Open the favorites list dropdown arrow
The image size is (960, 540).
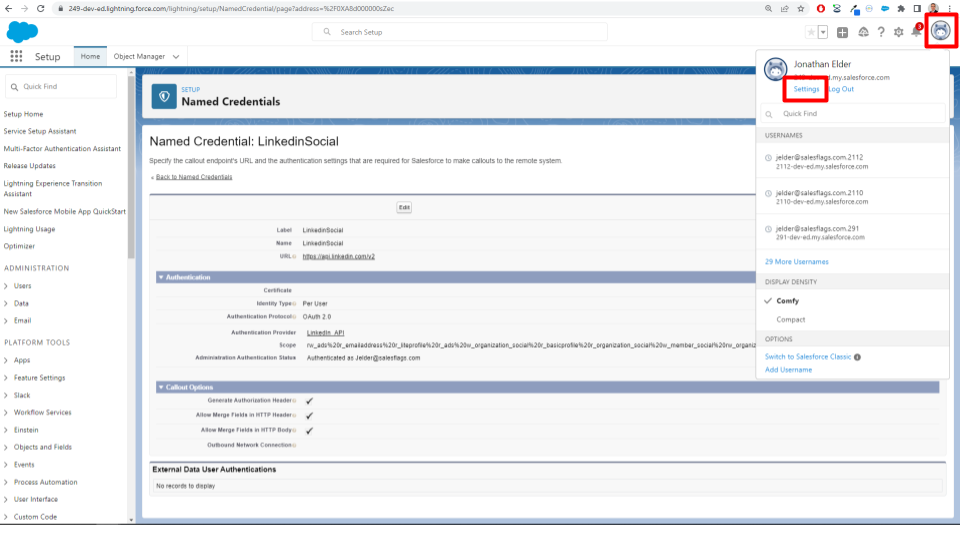(823, 32)
